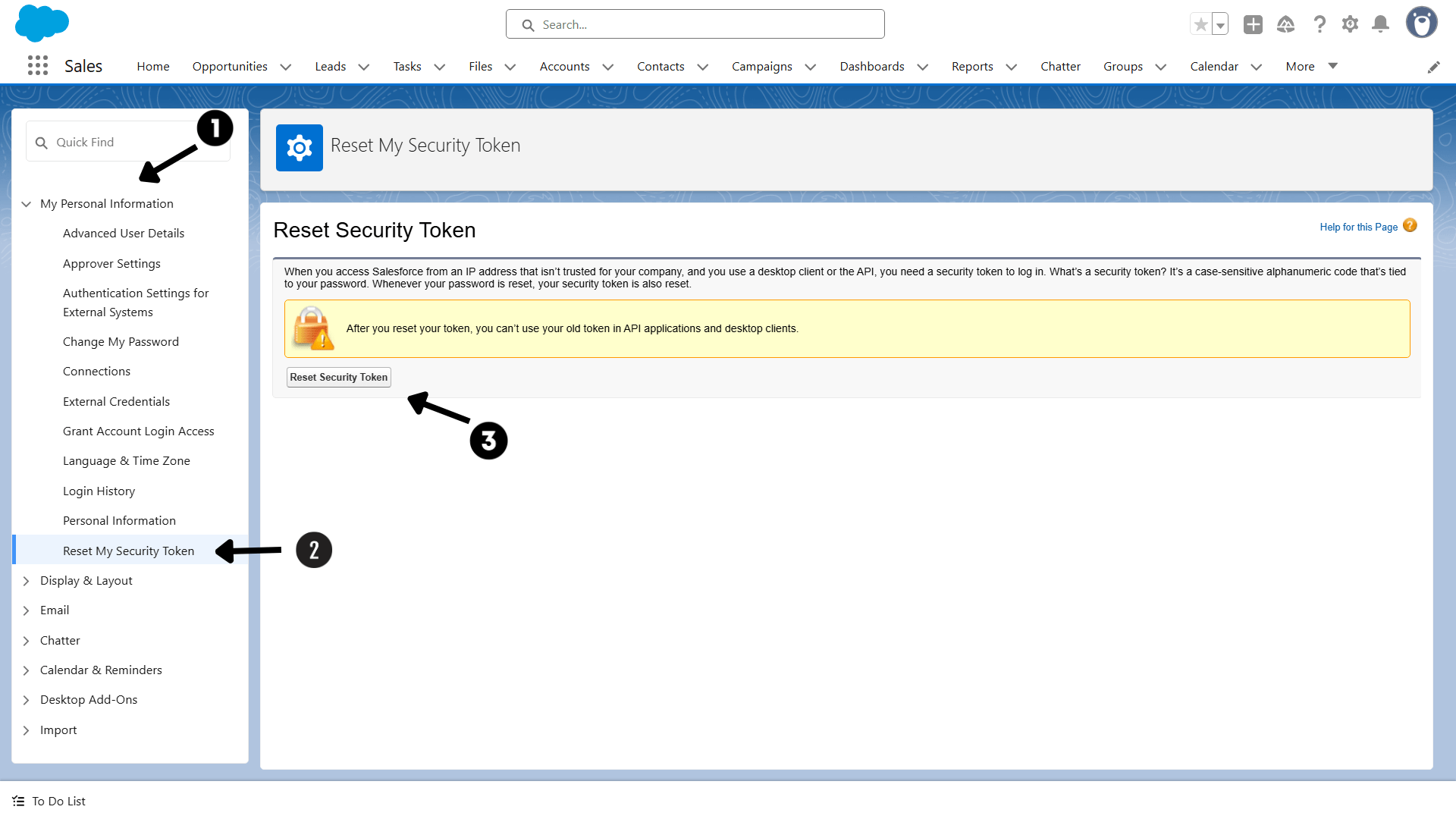Click the Help question mark icon

coord(1319,25)
